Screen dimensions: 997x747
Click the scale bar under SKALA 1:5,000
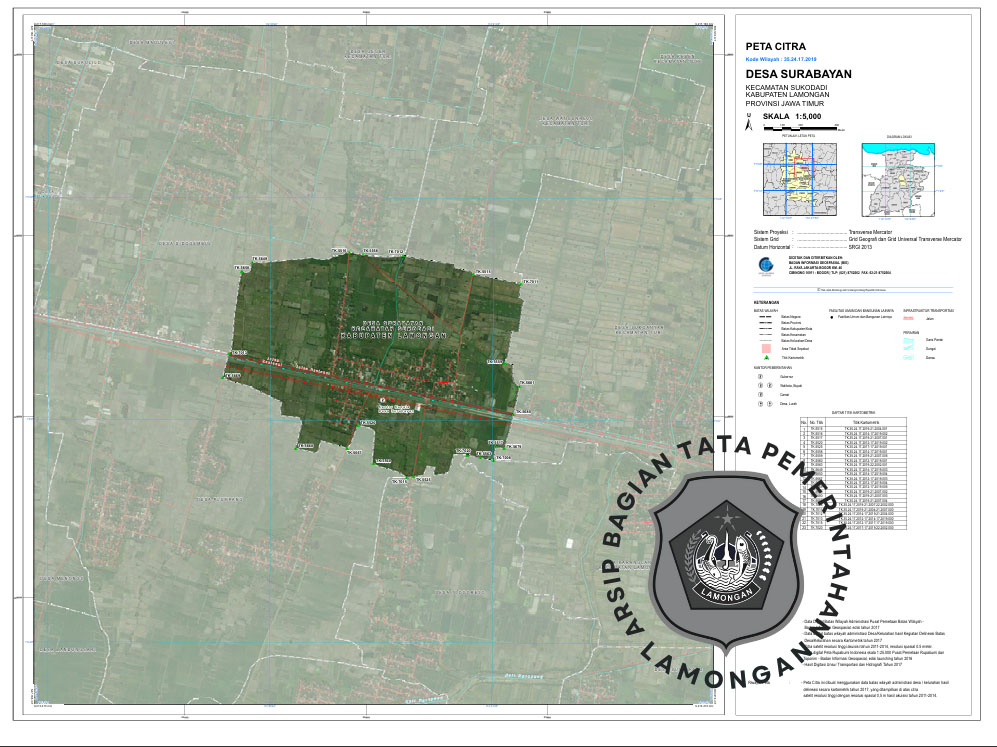(x=802, y=126)
